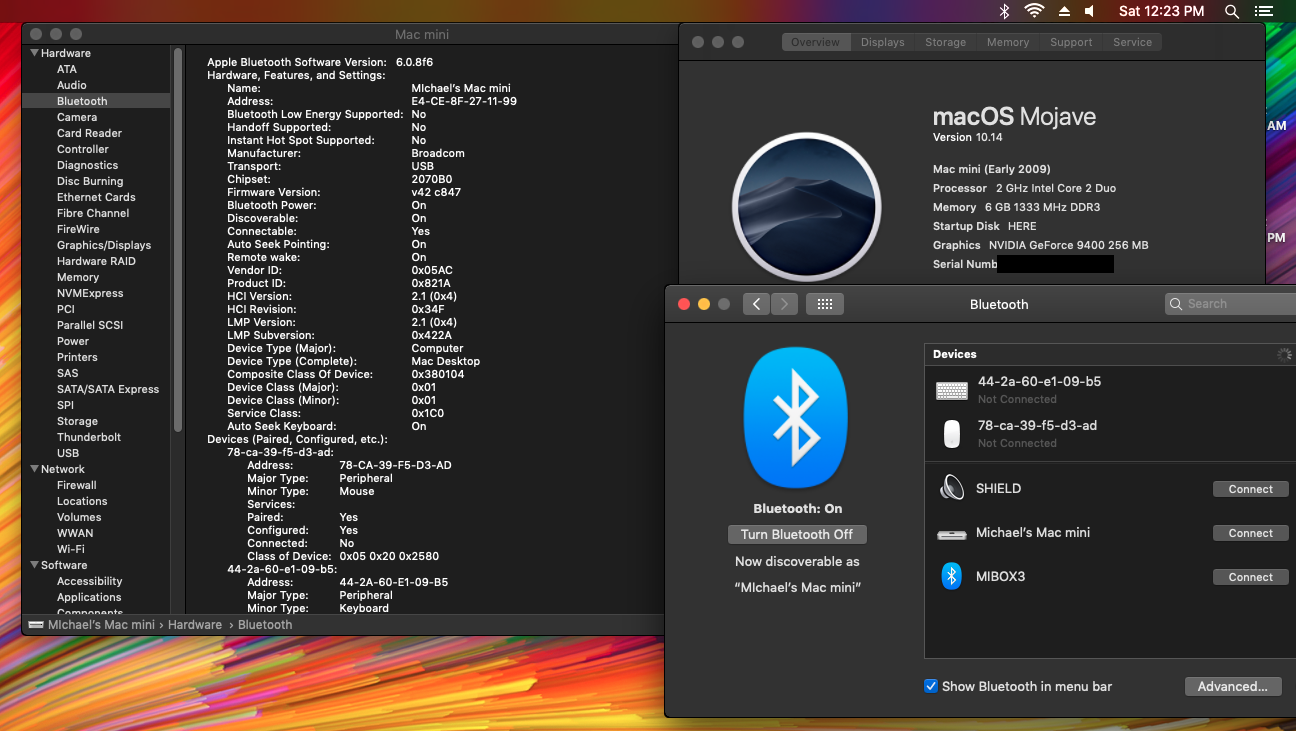Switch to the Displays tab
The height and width of the screenshot is (731, 1296).
(882, 42)
